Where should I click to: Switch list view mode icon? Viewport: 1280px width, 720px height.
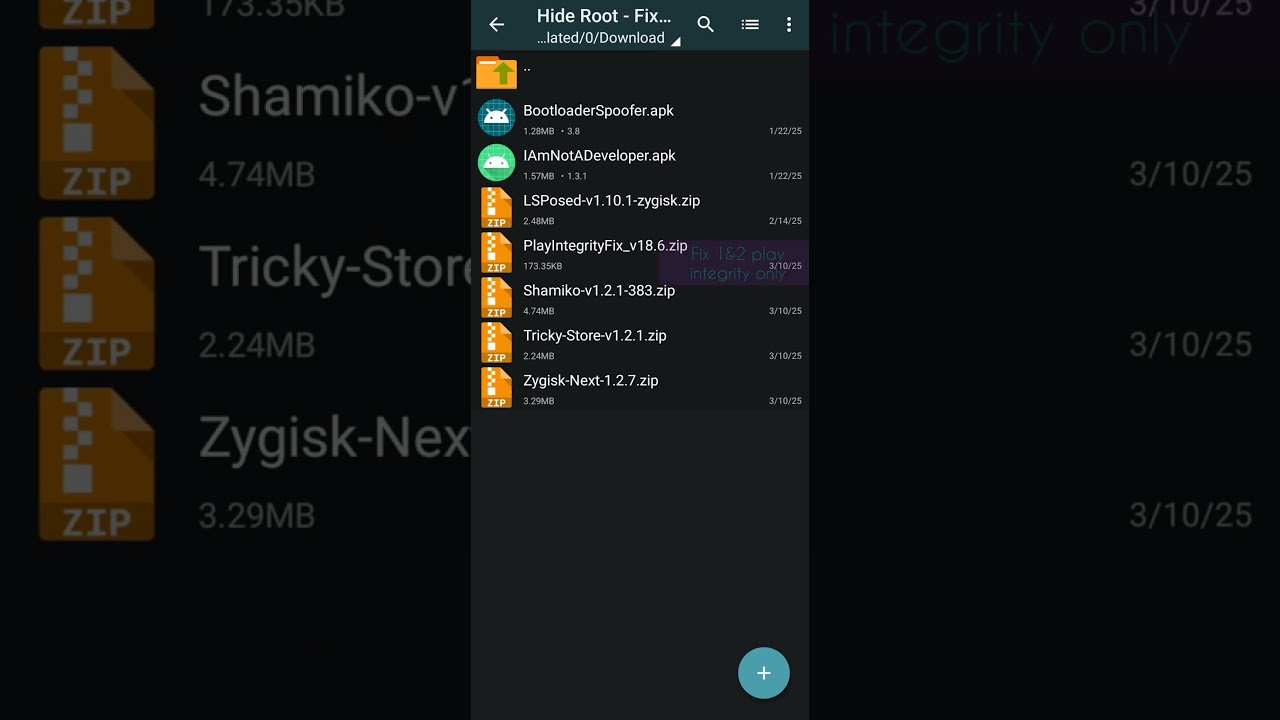pyautogui.click(x=750, y=25)
